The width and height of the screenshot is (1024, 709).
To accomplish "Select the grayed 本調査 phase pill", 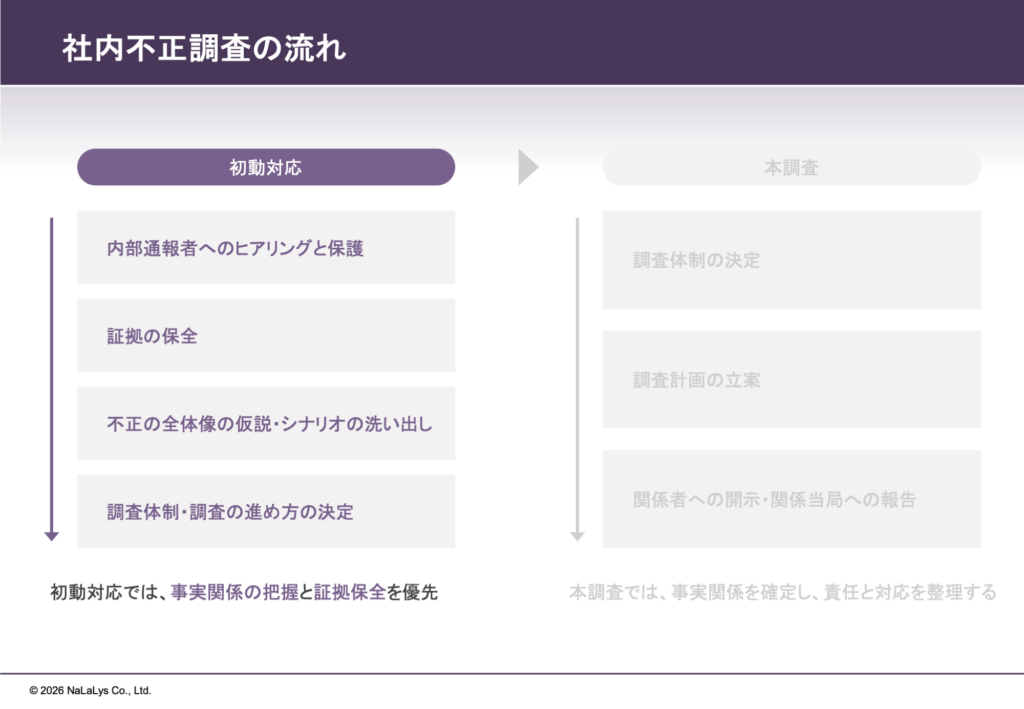I will point(791,168).
